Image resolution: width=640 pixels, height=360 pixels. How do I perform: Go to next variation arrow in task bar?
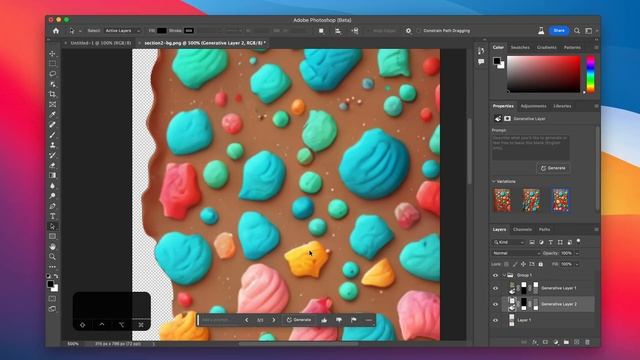[x=274, y=320]
